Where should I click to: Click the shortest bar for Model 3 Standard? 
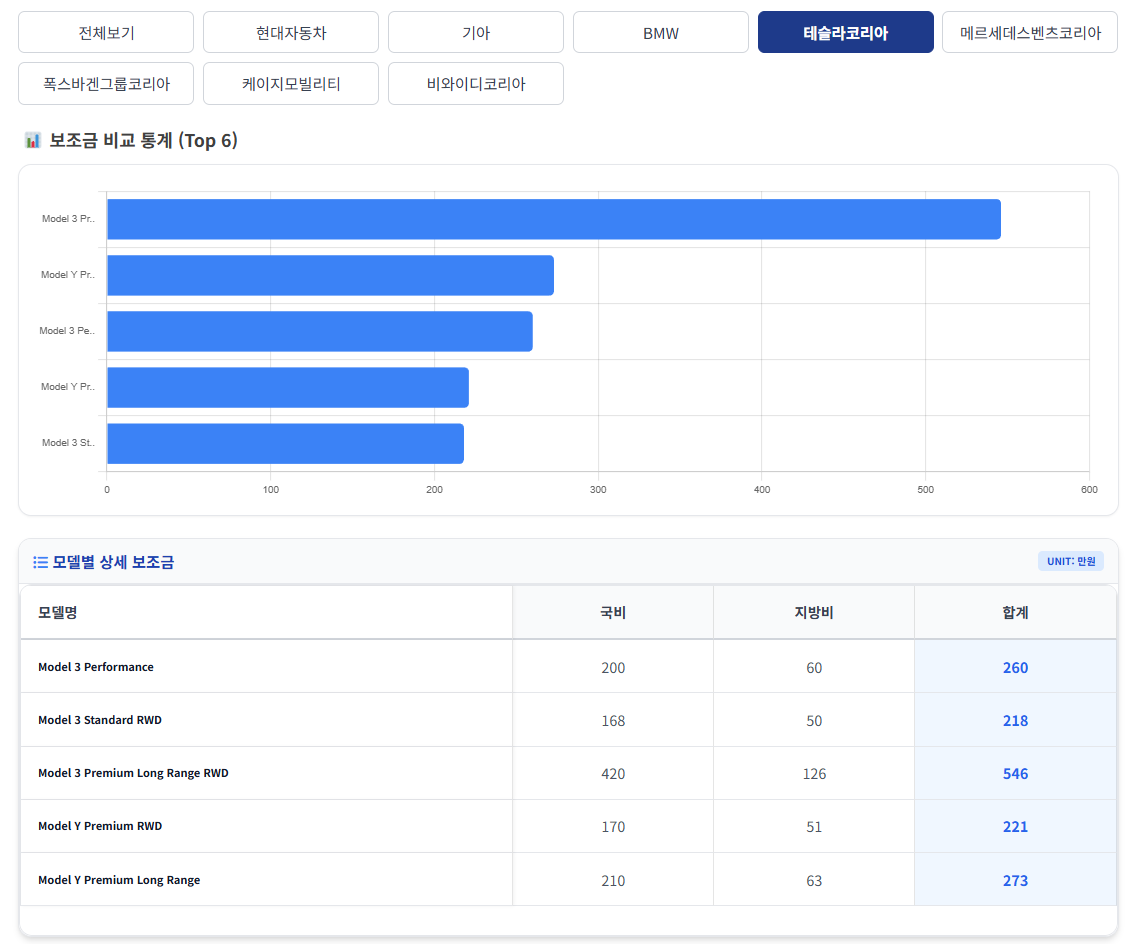coord(285,443)
